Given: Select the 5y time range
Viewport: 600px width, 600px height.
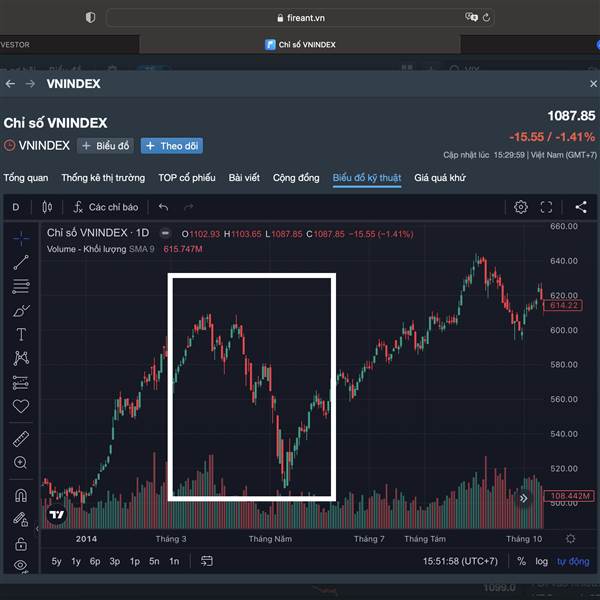Looking at the screenshot, I should (x=56, y=561).
